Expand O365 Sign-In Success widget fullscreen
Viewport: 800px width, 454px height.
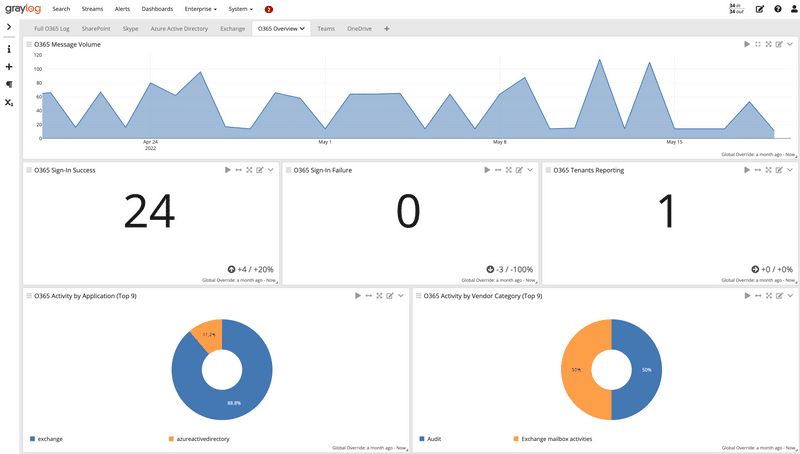coord(249,170)
